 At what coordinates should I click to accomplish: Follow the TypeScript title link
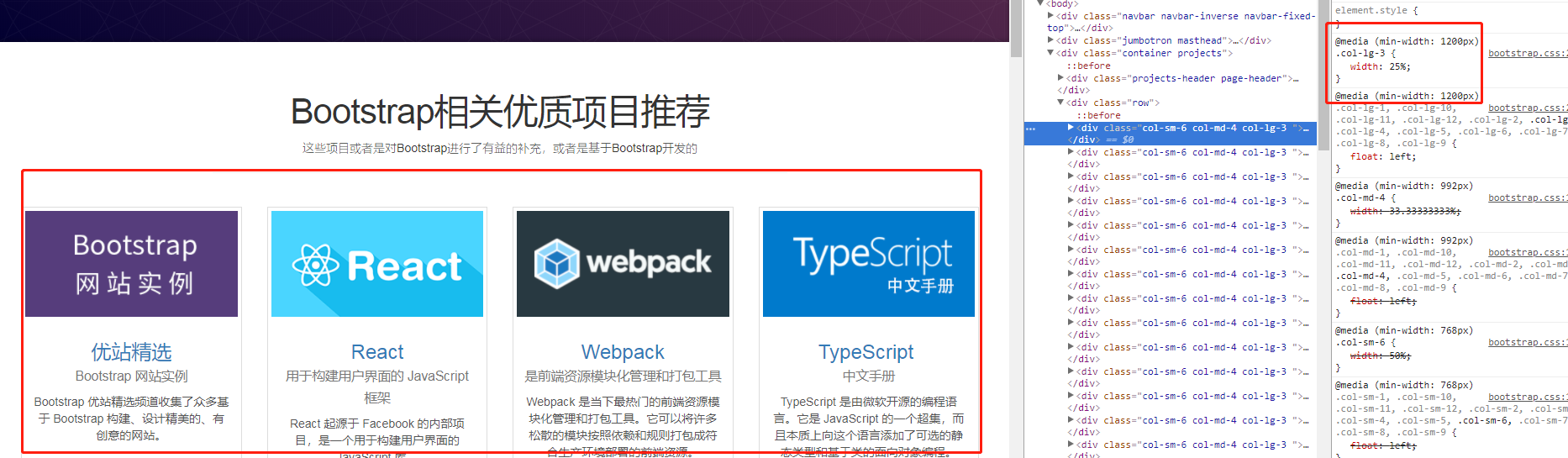(x=866, y=352)
